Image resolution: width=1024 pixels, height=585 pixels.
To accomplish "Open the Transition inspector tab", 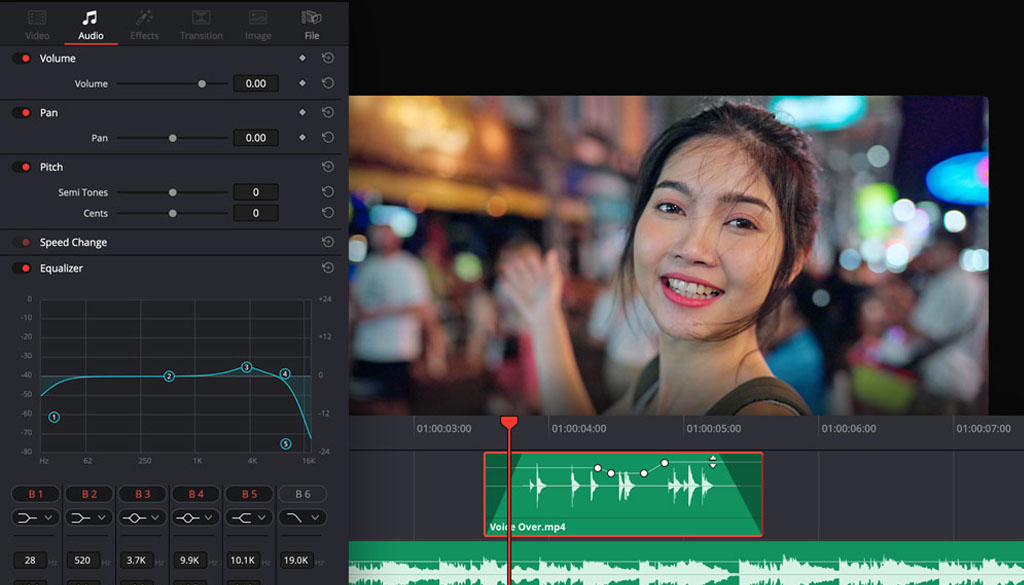I will [x=201, y=25].
